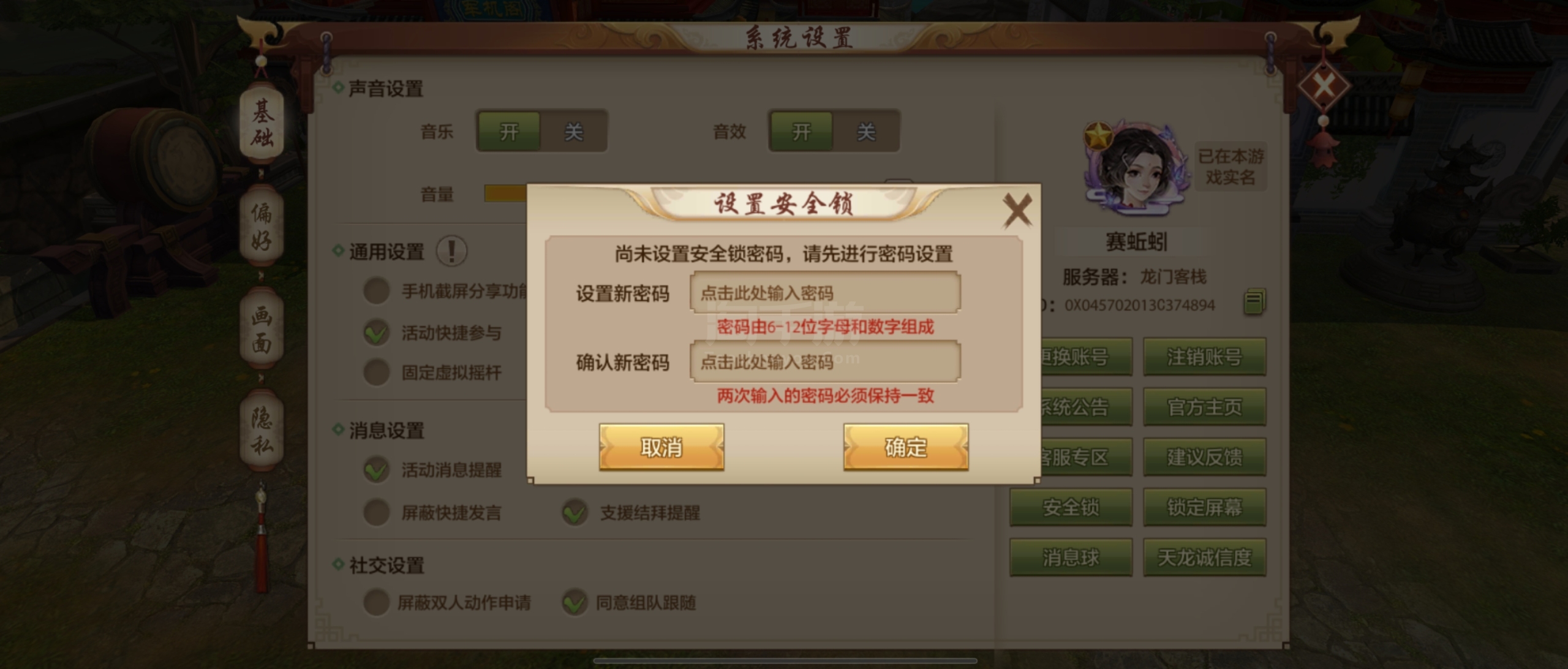Open the 偏好 lantern tab
Screen dimensions: 1568x669
pyautogui.click(x=262, y=227)
